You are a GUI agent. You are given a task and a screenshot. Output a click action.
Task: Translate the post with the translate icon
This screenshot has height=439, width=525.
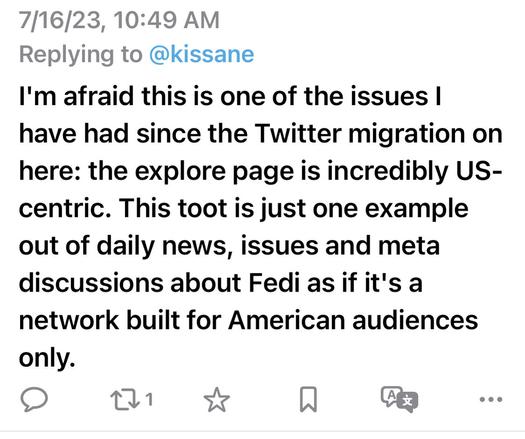click(x=399, y=399)
